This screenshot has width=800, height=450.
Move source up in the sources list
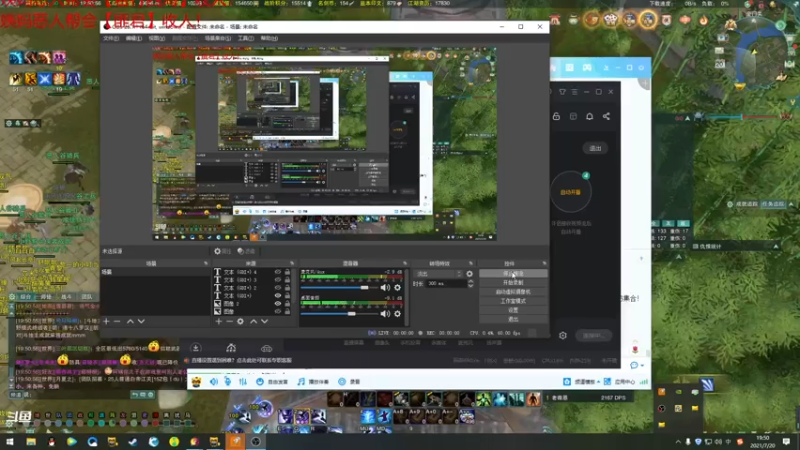coord(254,321)
